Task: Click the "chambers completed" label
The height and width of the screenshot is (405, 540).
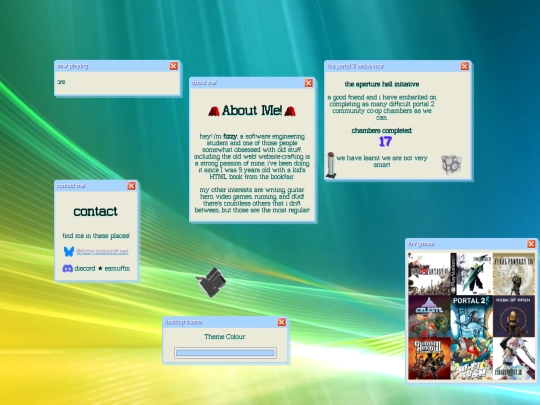Action: [x=382, y=131]
